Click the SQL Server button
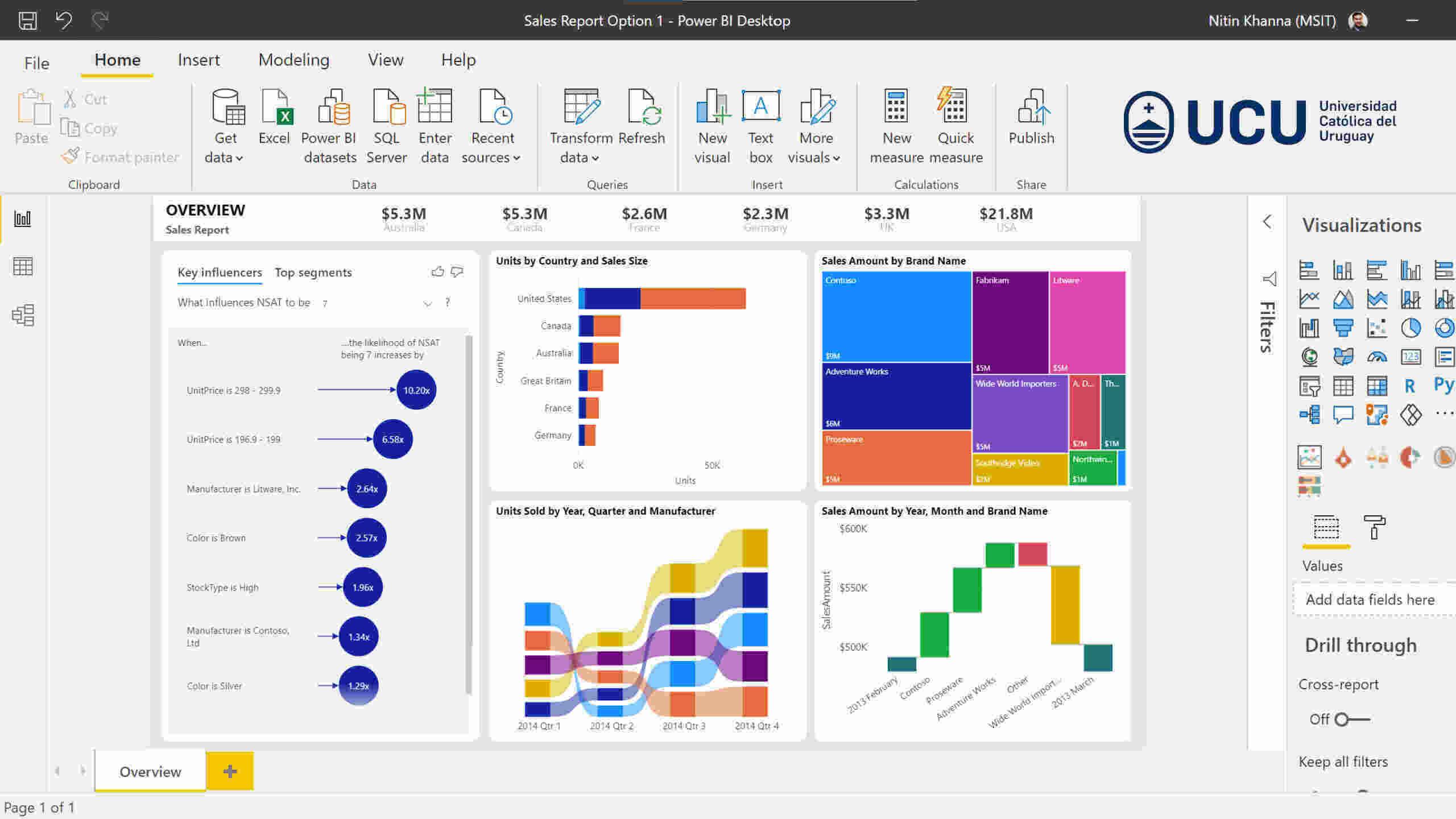Viewport: 1456px width, 819px height. 387,126
